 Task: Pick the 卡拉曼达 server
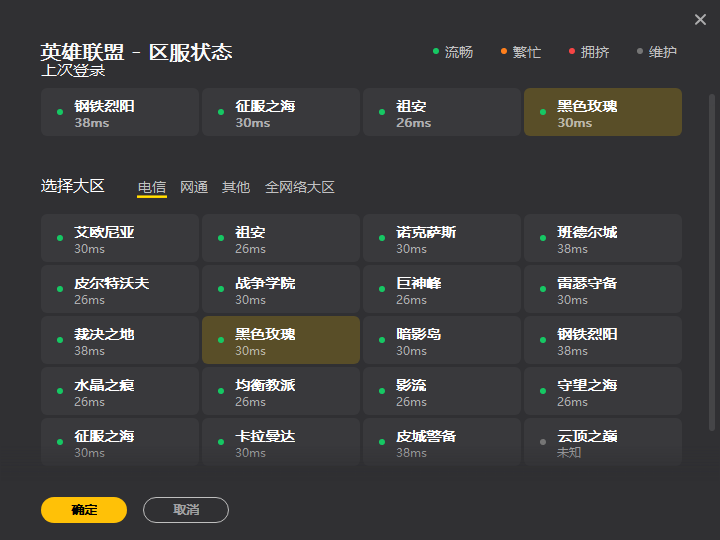tap(281, 442)
